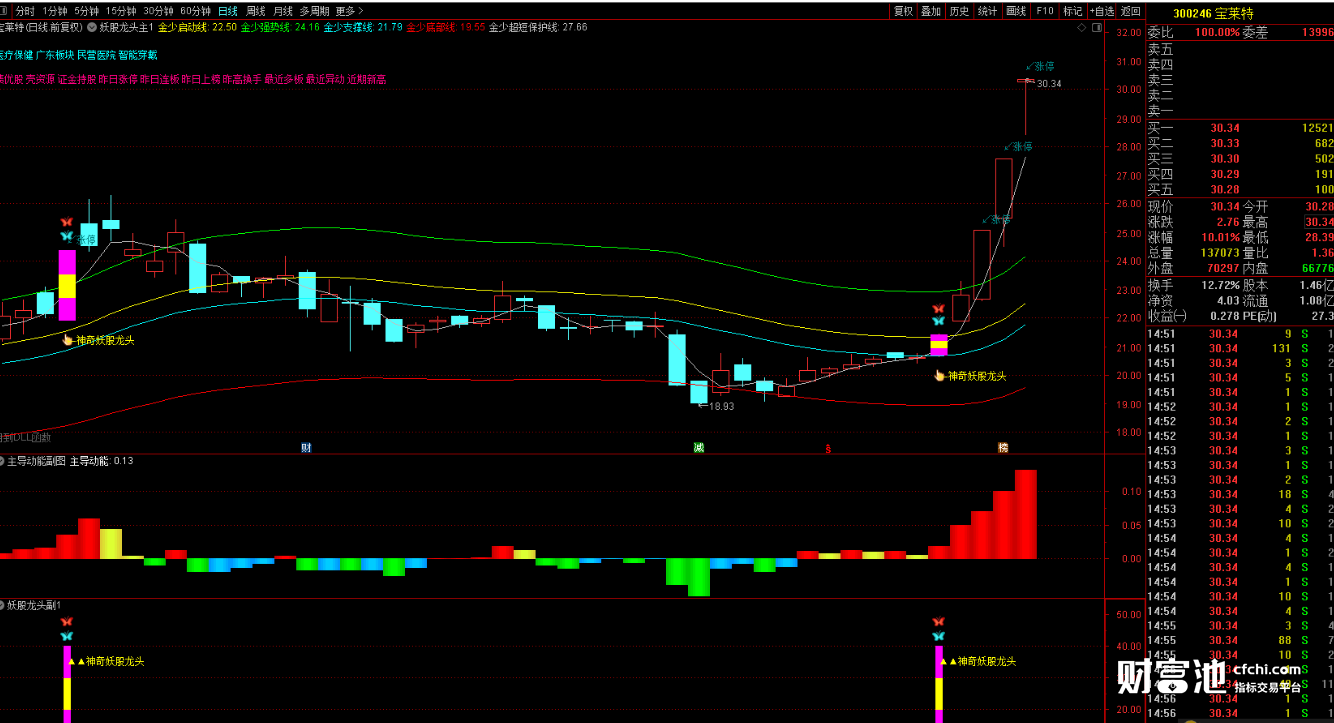Click the 返回 back button
This screenshot has width=1334, height=723.
[x=1131, y=11]
